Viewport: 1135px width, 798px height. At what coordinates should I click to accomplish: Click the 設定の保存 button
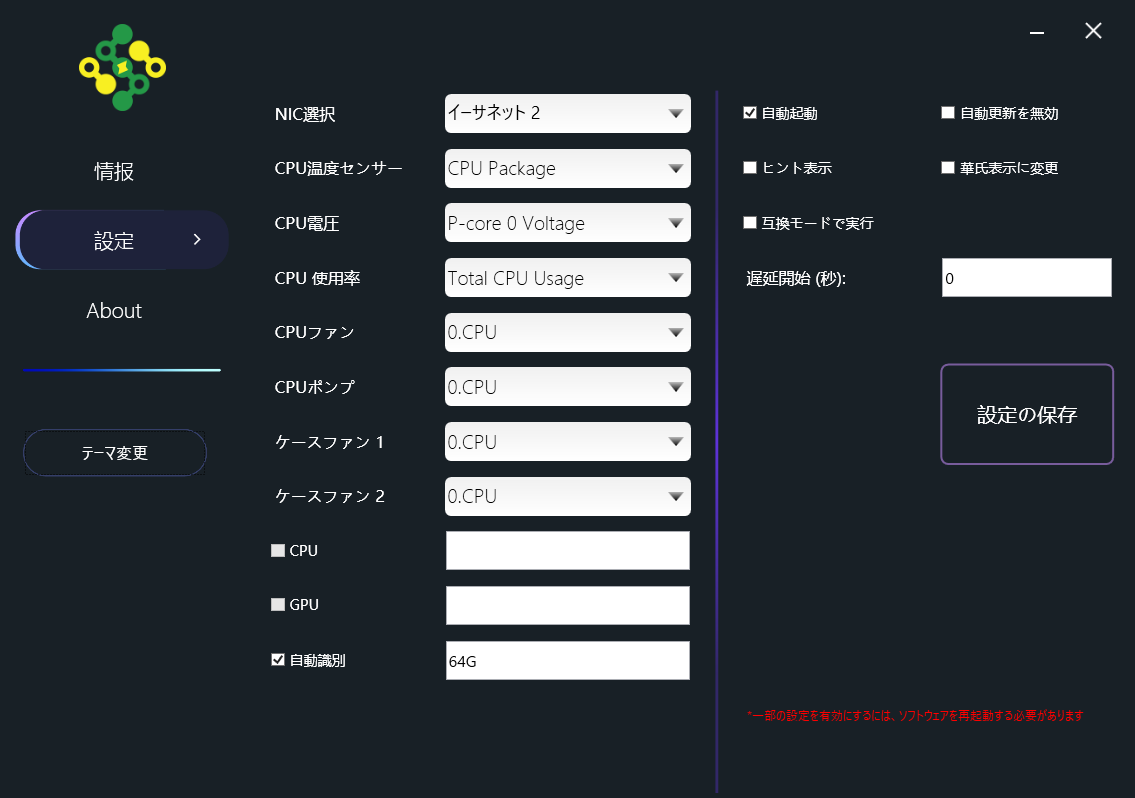pyautogui.click(x=1026, y=415)
